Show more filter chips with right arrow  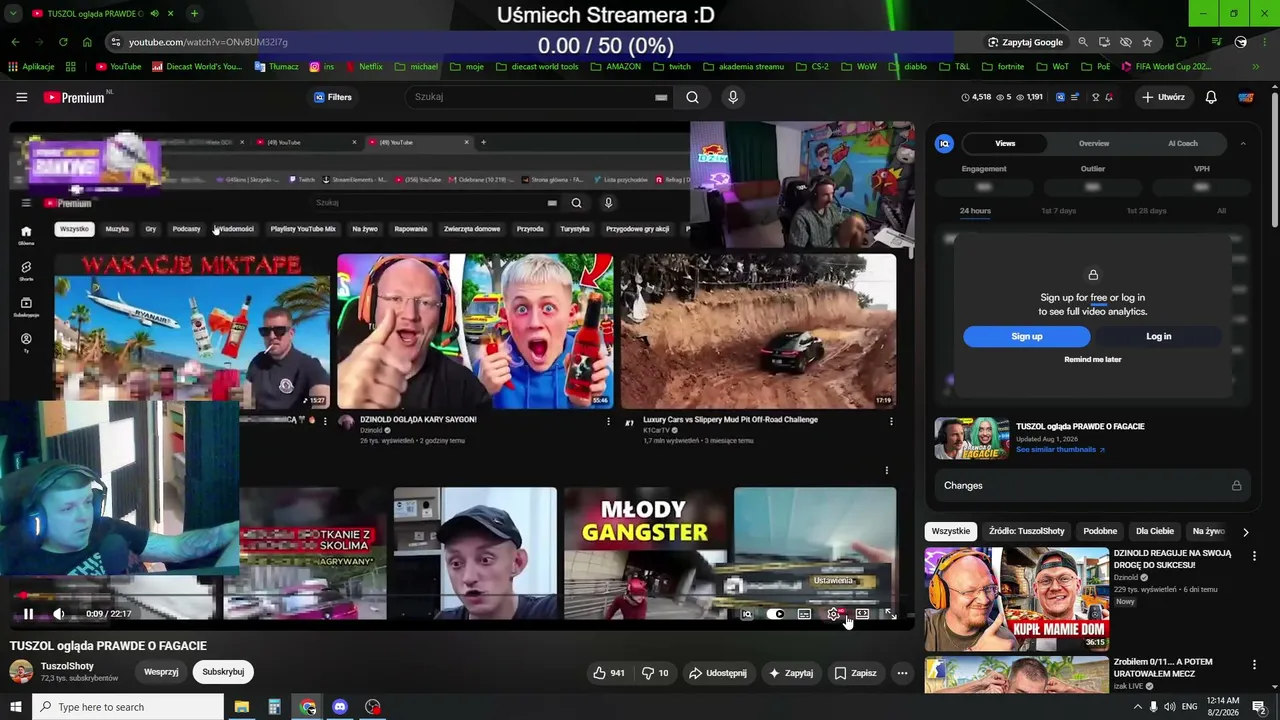click(1245, 532)
